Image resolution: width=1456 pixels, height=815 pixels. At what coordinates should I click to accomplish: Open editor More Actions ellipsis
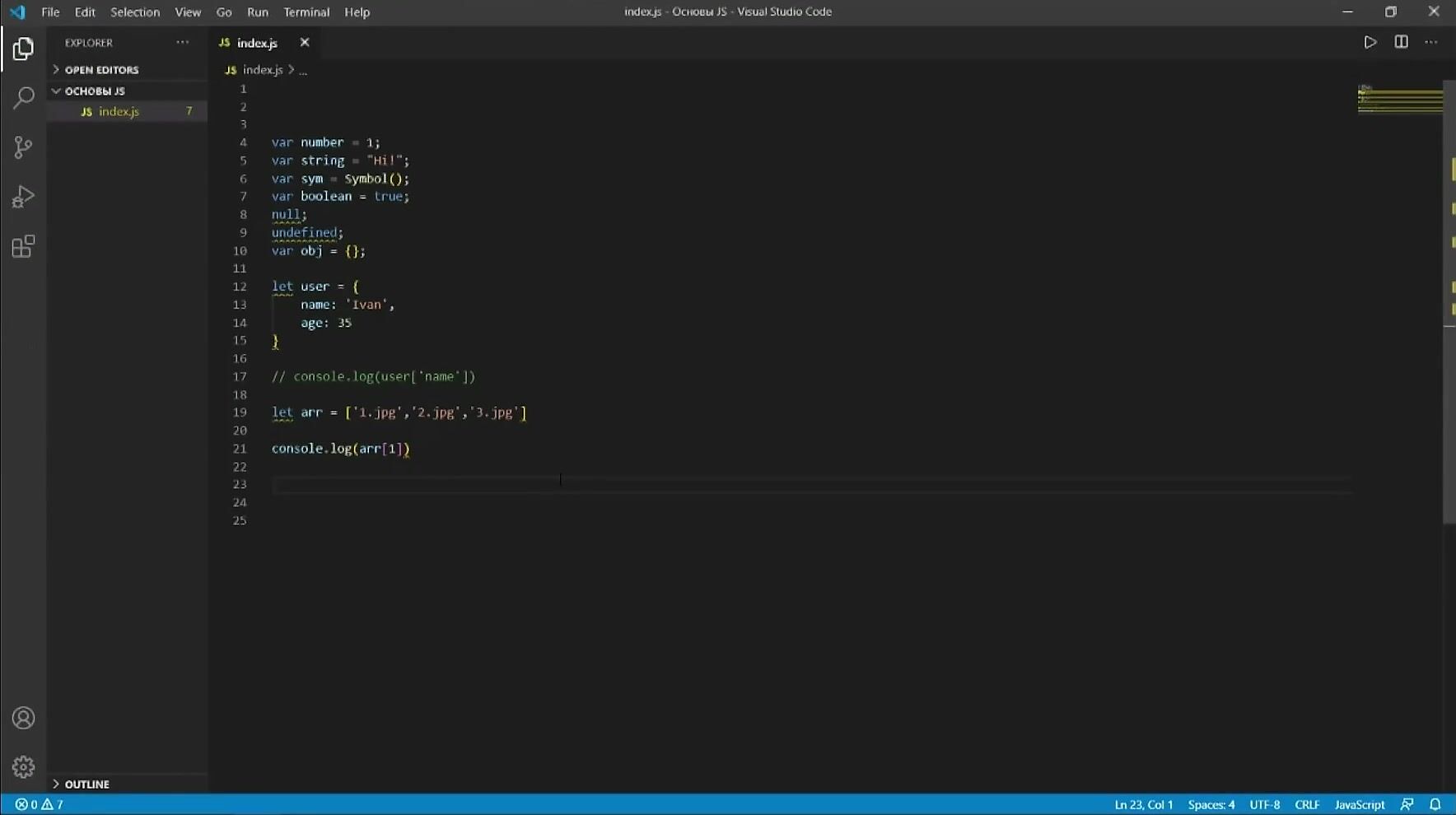(1431, 42)
